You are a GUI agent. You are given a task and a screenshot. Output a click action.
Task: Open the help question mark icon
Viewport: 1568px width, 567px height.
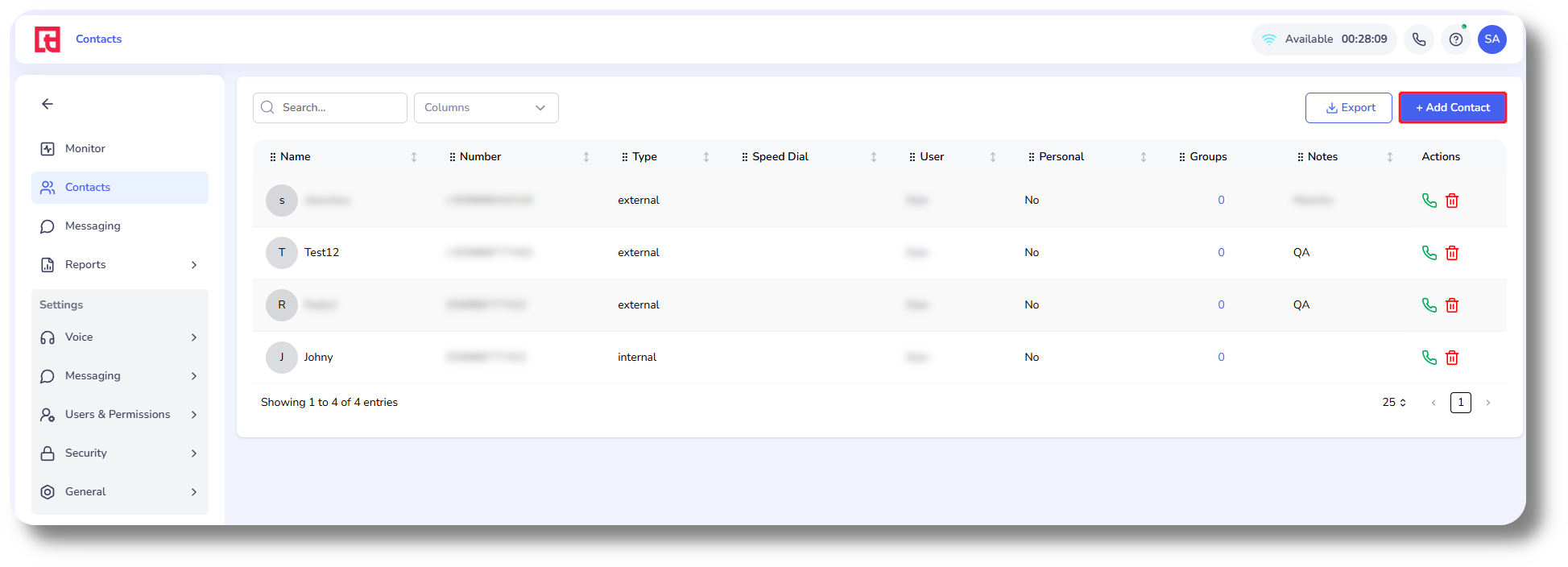point(1456,39)
